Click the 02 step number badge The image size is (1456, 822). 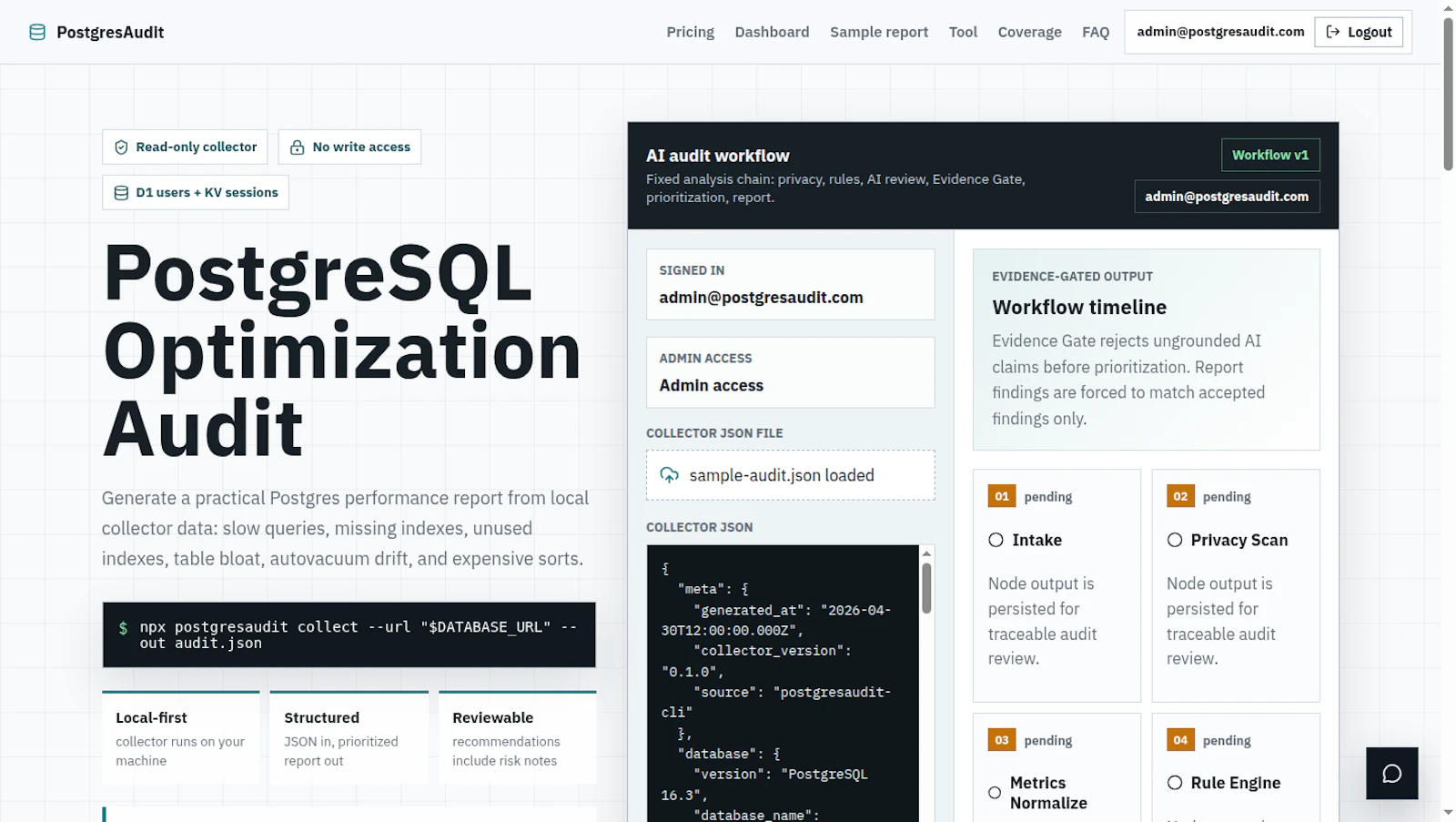tap(1180, 496)
